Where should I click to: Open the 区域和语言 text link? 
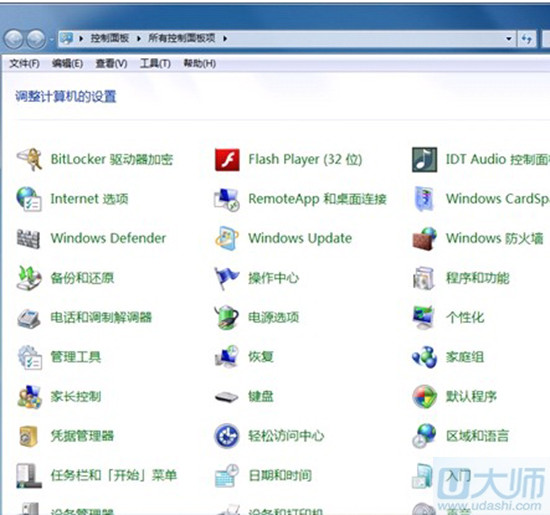coord(477,436)
